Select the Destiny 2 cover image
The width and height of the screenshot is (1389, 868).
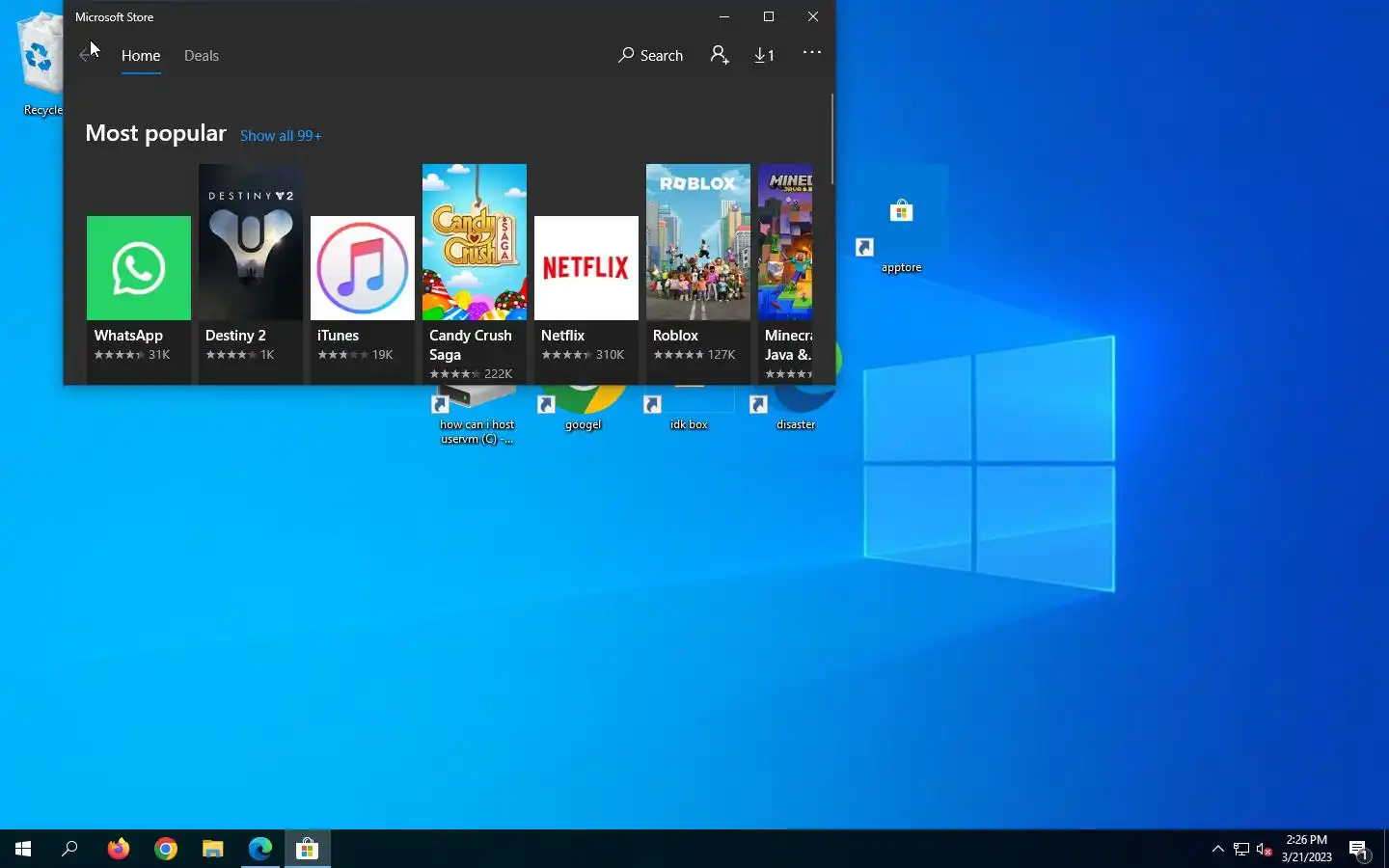click(251, 242)
